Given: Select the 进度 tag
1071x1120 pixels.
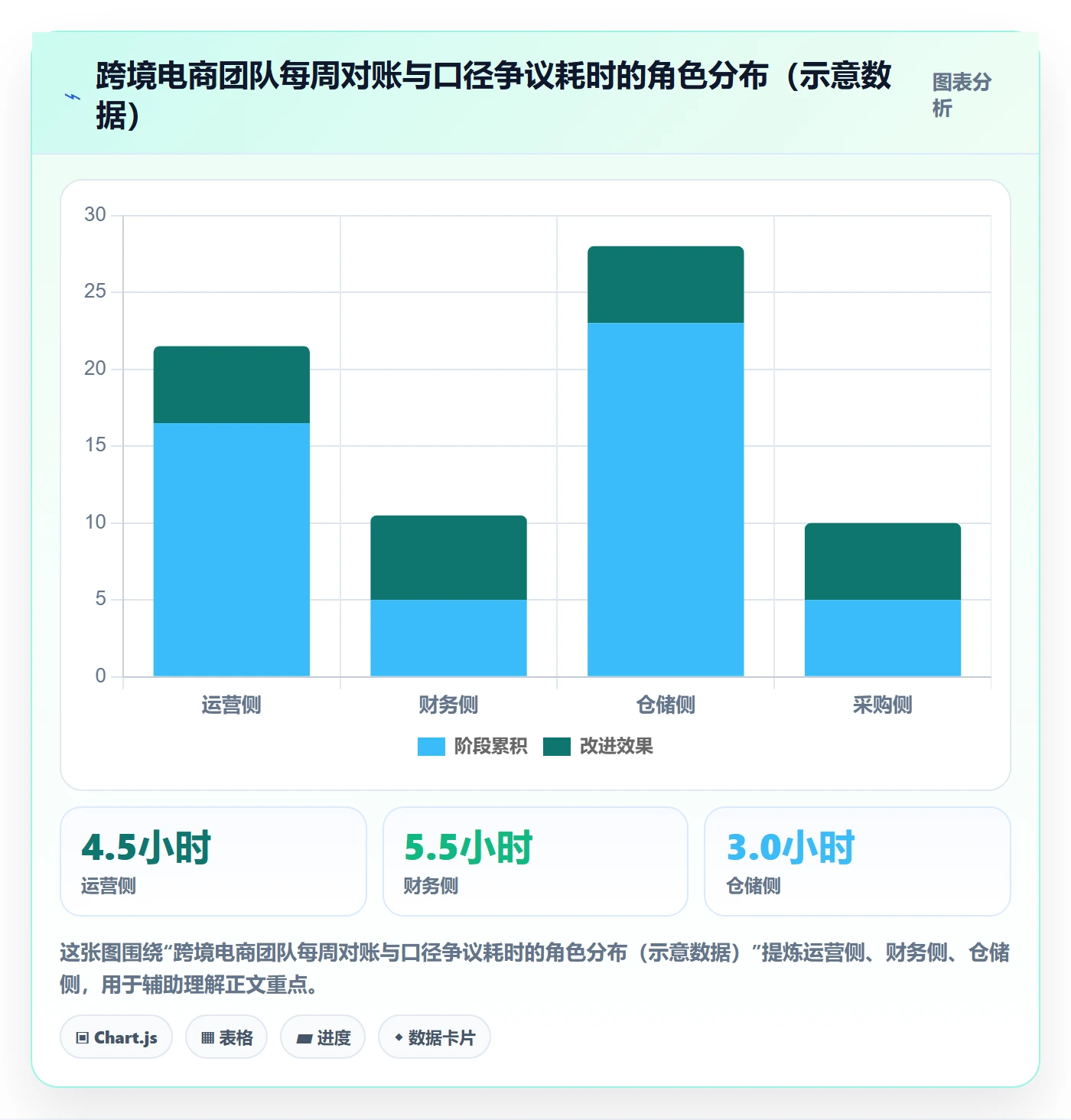Looking at the screenshot, I should point(323,1037).
